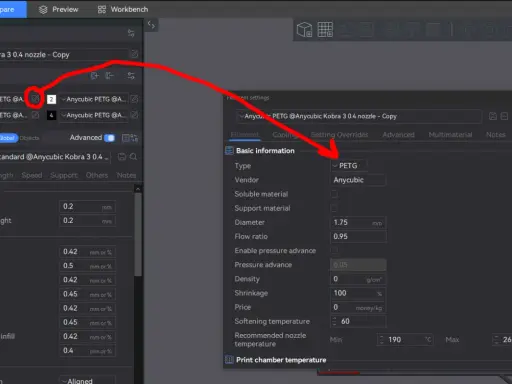The image size is (512, 384).
Task: Click the Basic information section icon
Action: click(x=229, y=151)
